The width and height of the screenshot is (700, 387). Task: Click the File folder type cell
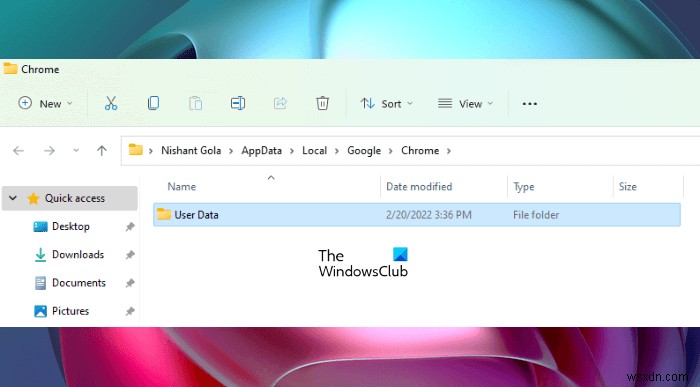pyautogui.click(x=536, y=215)
